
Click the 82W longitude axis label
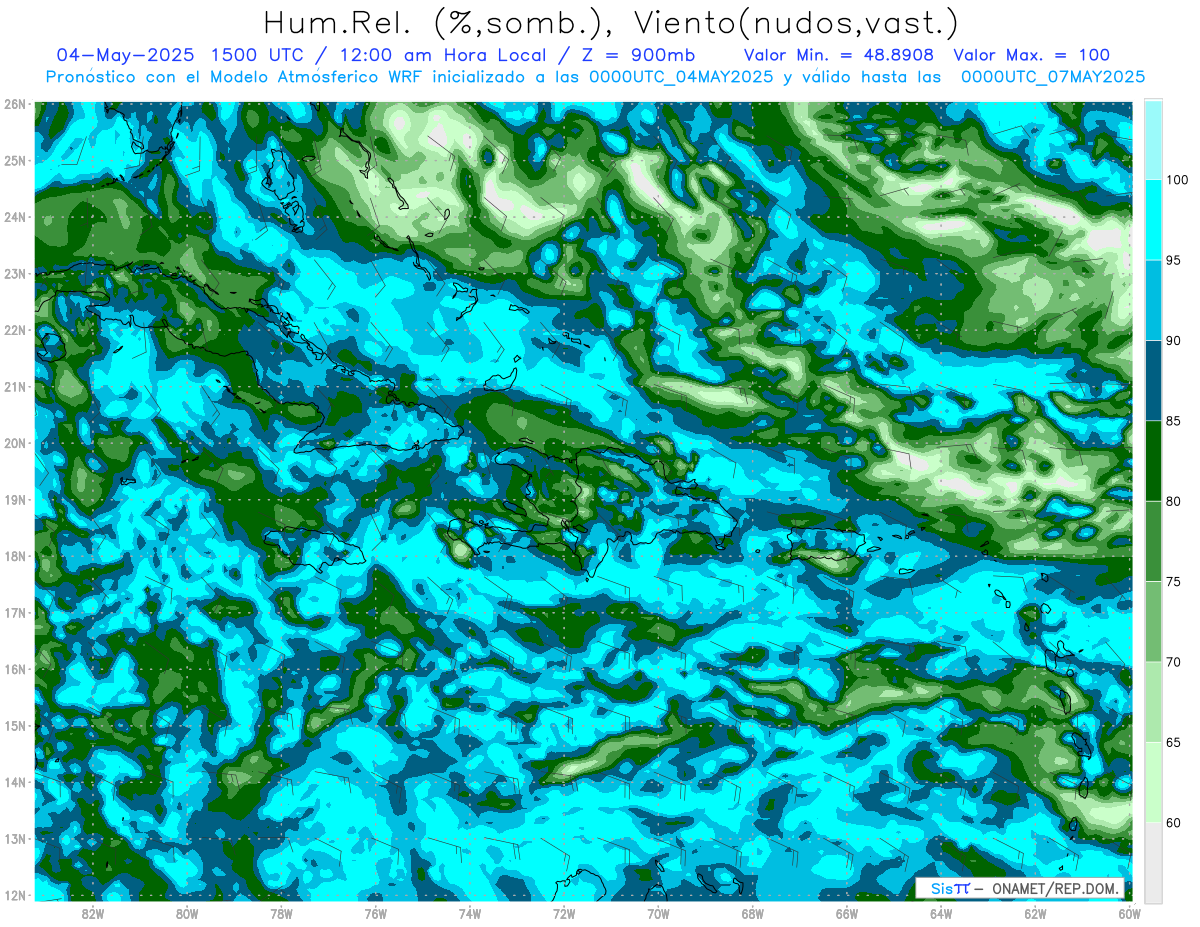coord(93,914)
